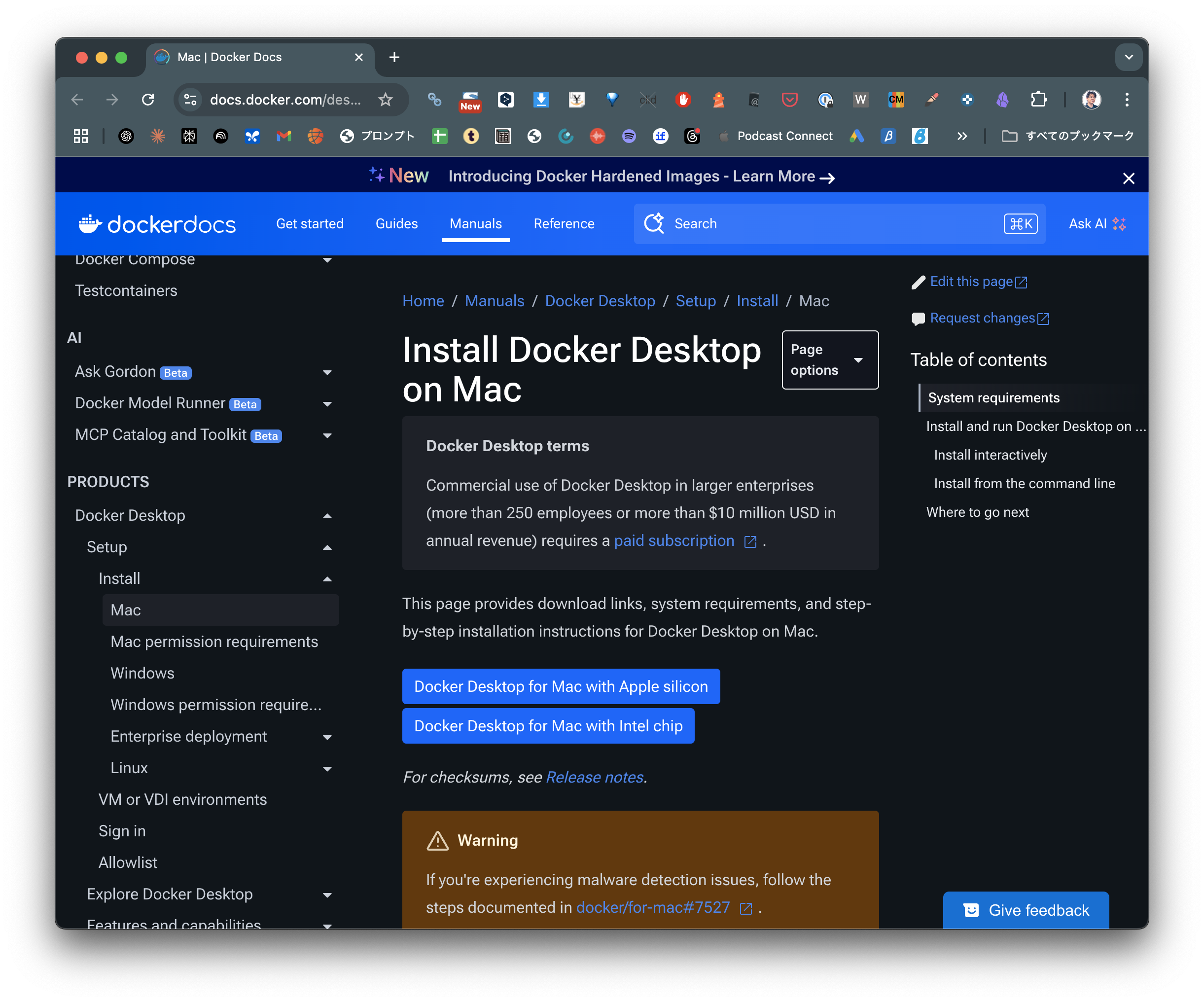
Task: Expand the Enterprise deployment section
Action: click(327, 737)
